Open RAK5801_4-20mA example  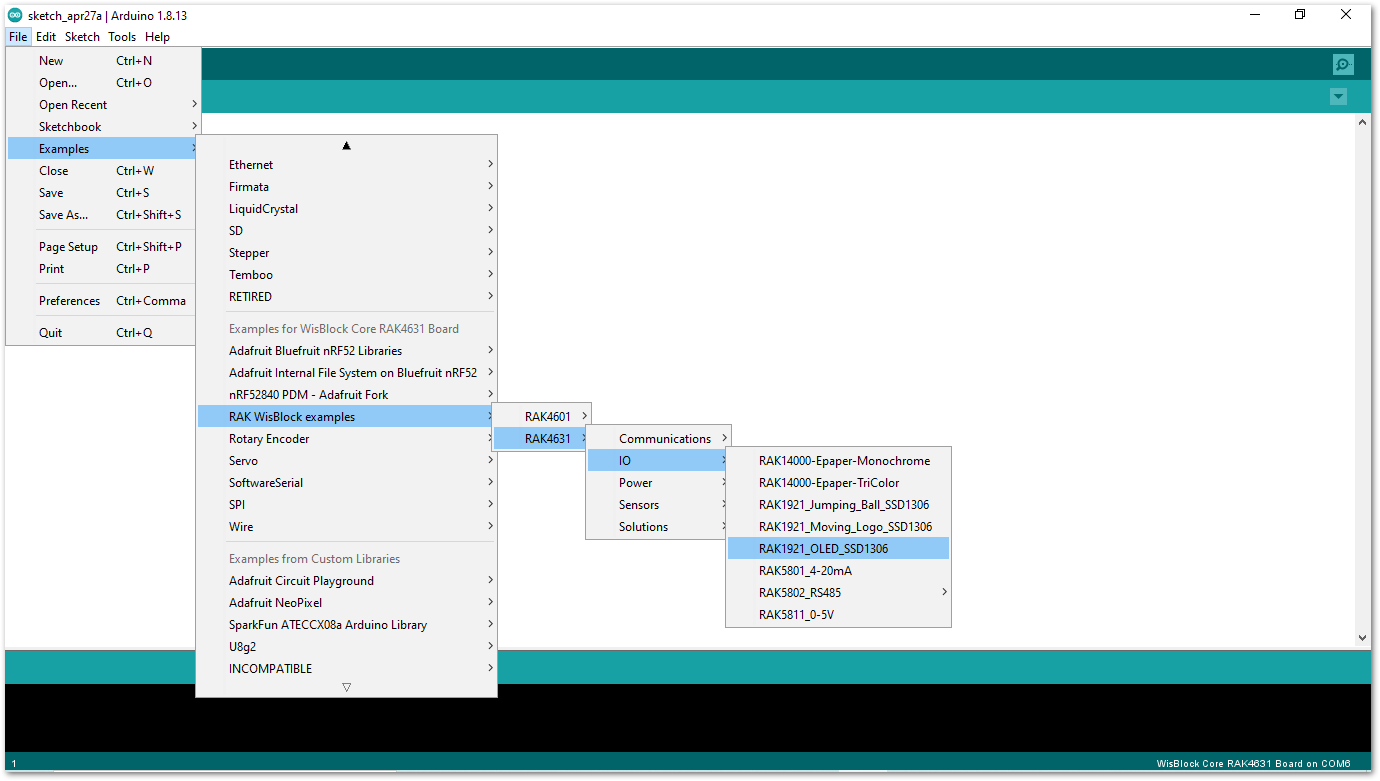838,571
